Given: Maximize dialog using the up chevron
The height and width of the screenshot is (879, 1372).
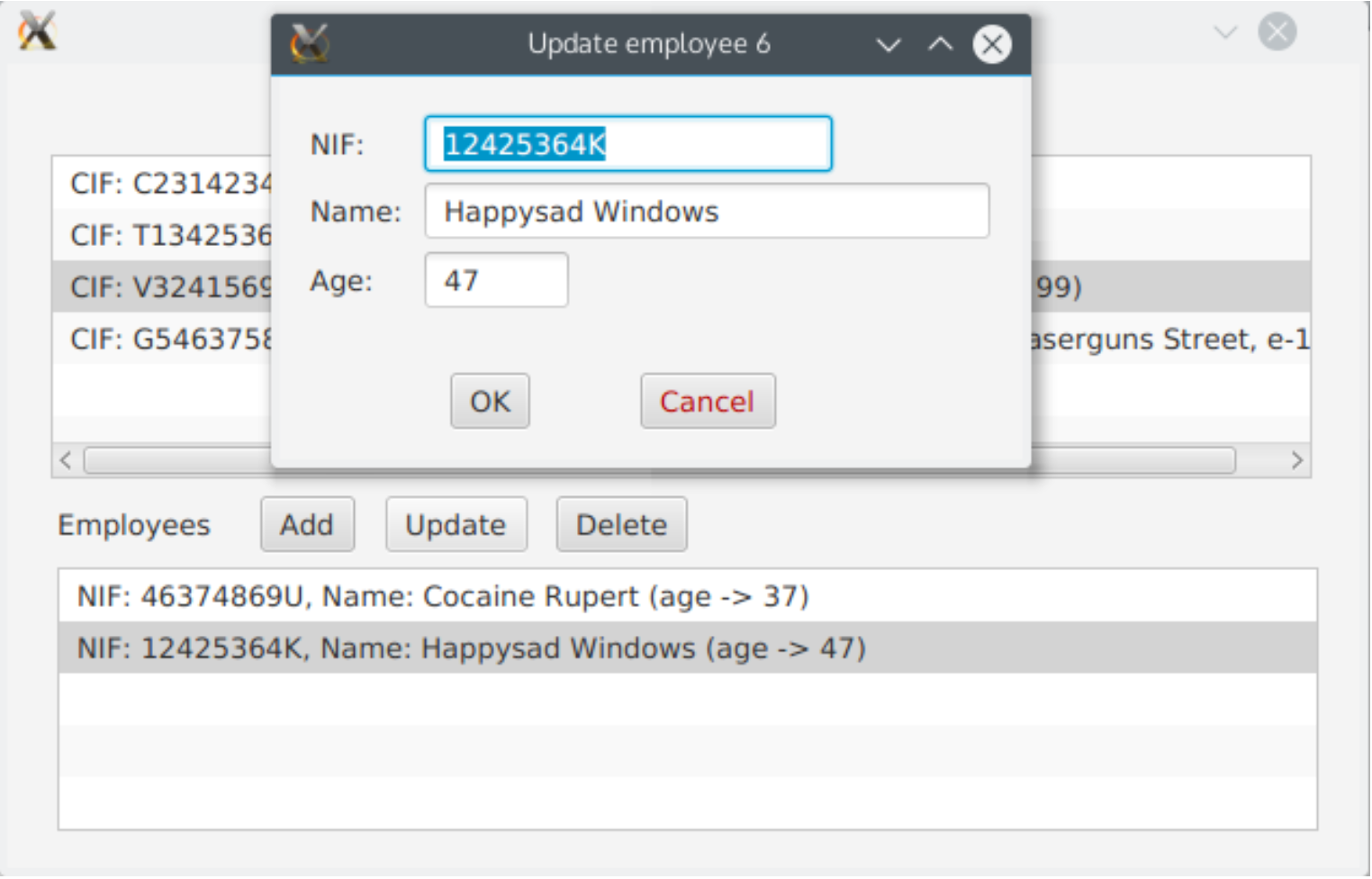Looking at the screenshot, I should 940,44.
